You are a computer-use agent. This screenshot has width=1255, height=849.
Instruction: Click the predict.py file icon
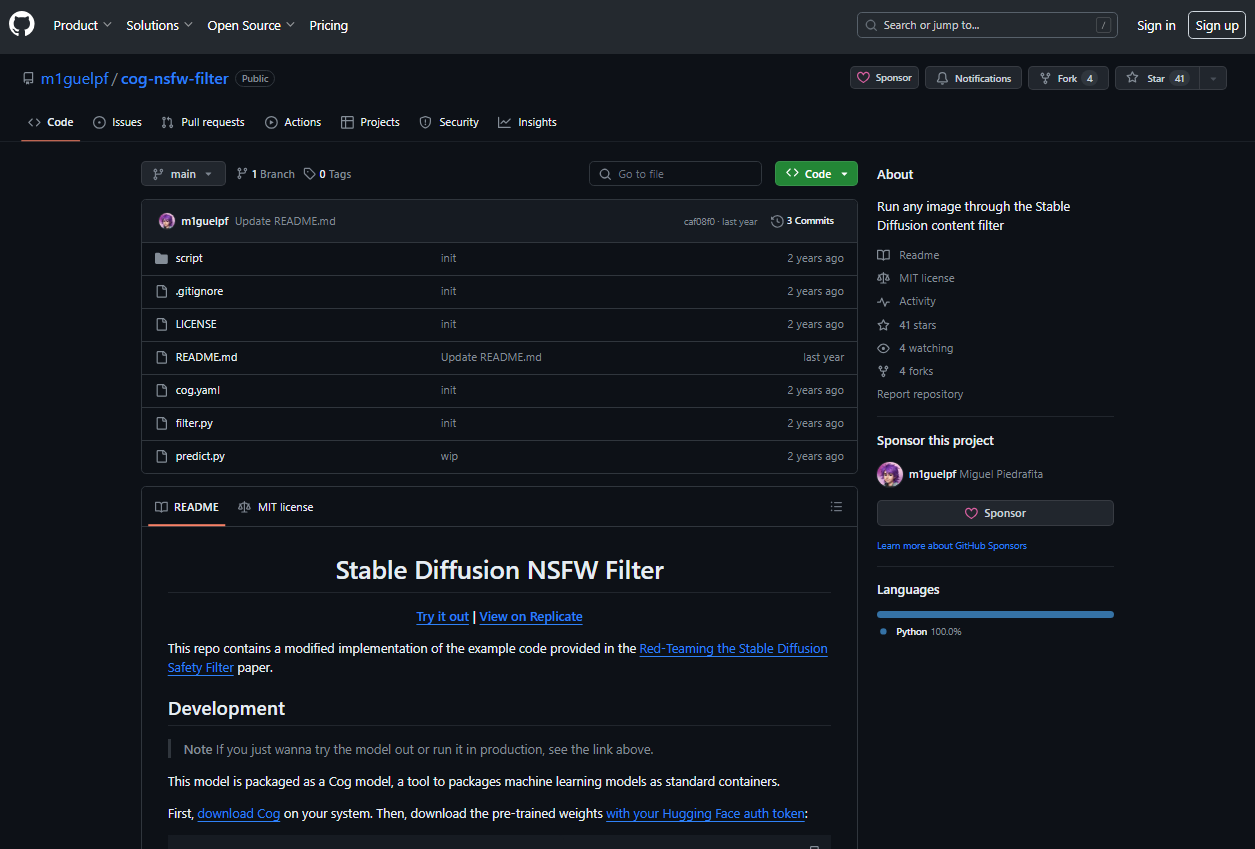(x=162, y=456)
